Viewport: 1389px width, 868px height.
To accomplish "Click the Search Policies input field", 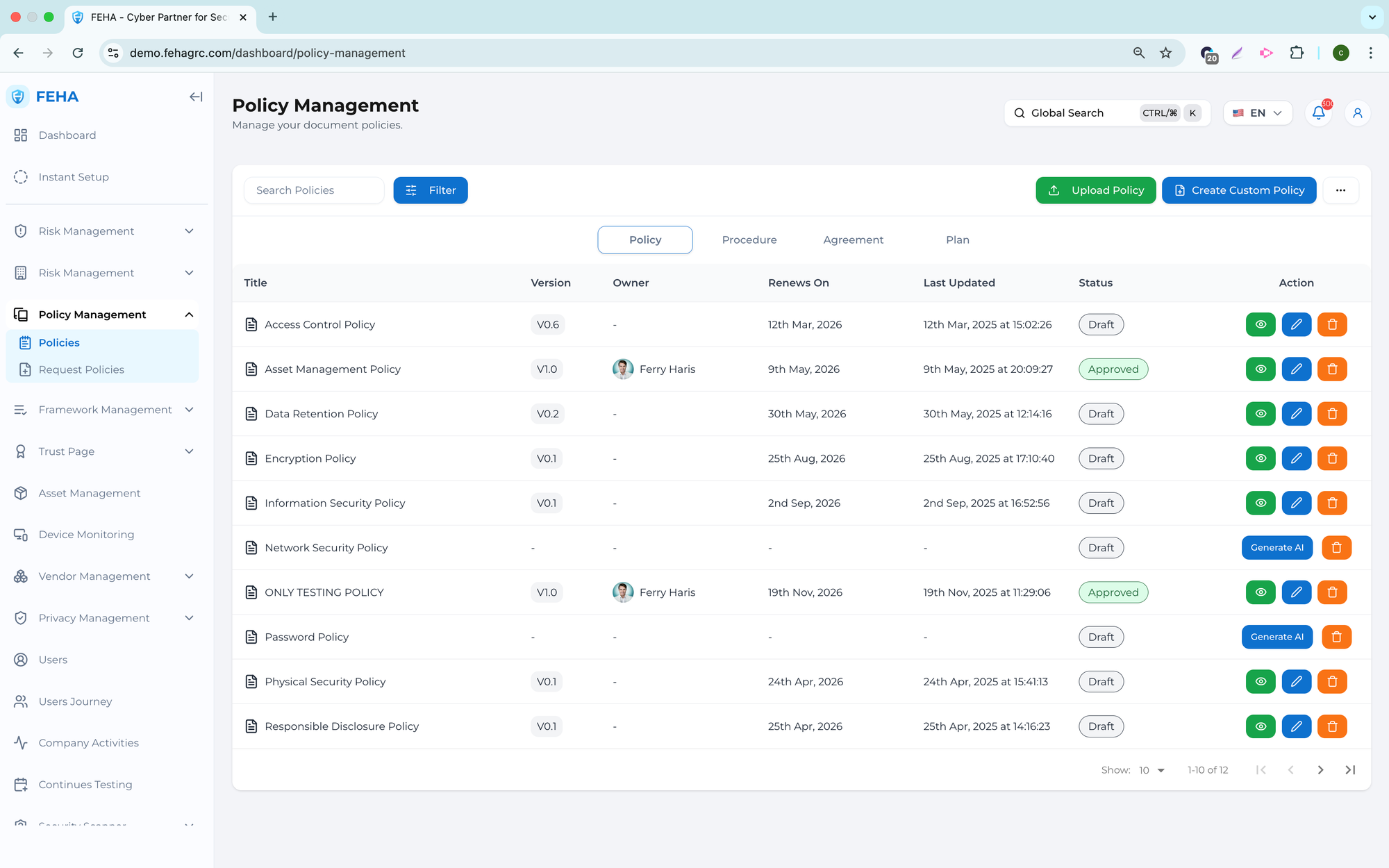I will click(313, 190).
